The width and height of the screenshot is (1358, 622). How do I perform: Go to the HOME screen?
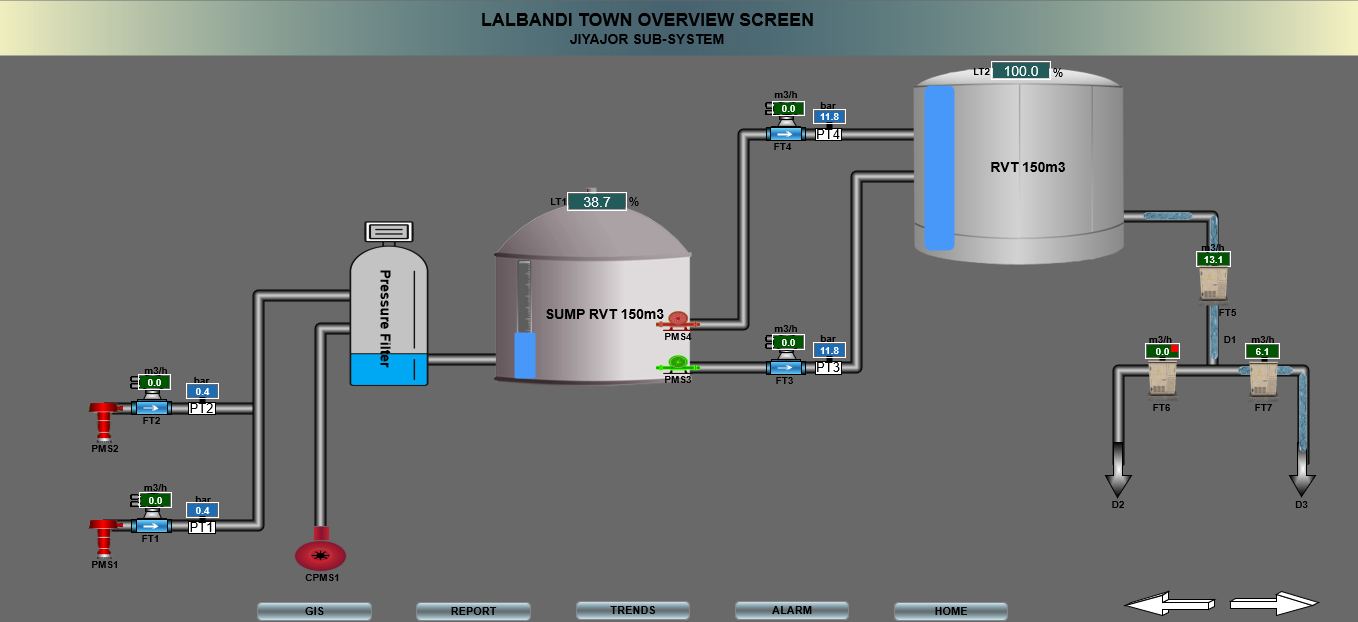[950, 611]
